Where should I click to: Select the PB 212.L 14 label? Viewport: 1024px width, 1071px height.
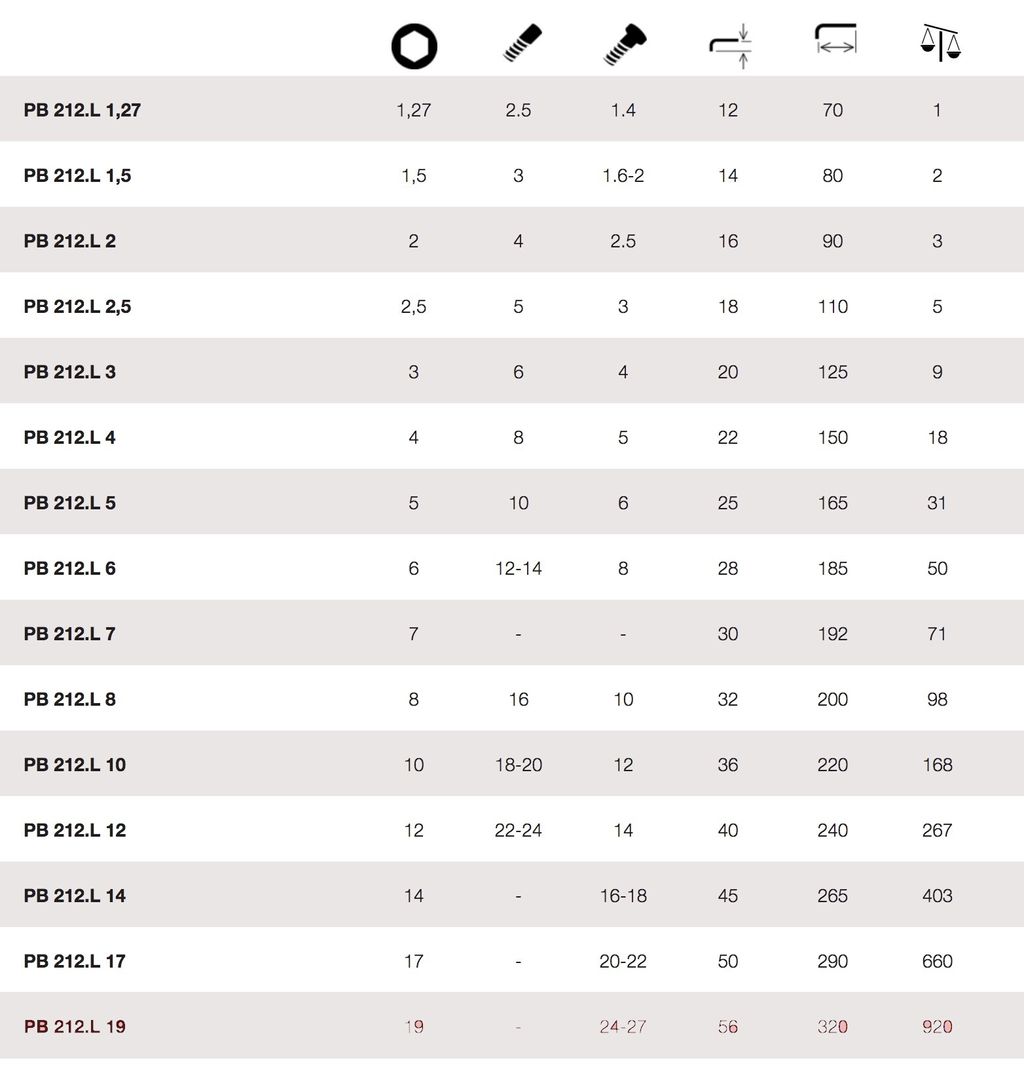(75, 896)
